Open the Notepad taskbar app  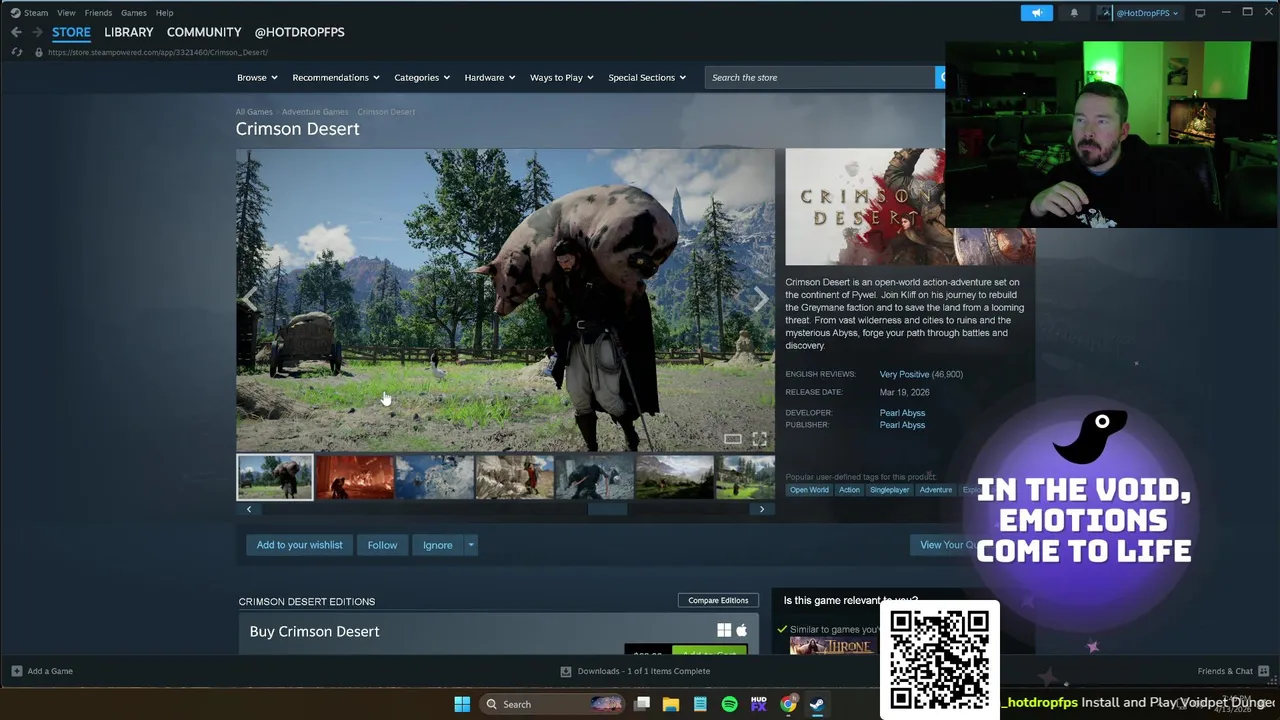click(x=700, y=704)
